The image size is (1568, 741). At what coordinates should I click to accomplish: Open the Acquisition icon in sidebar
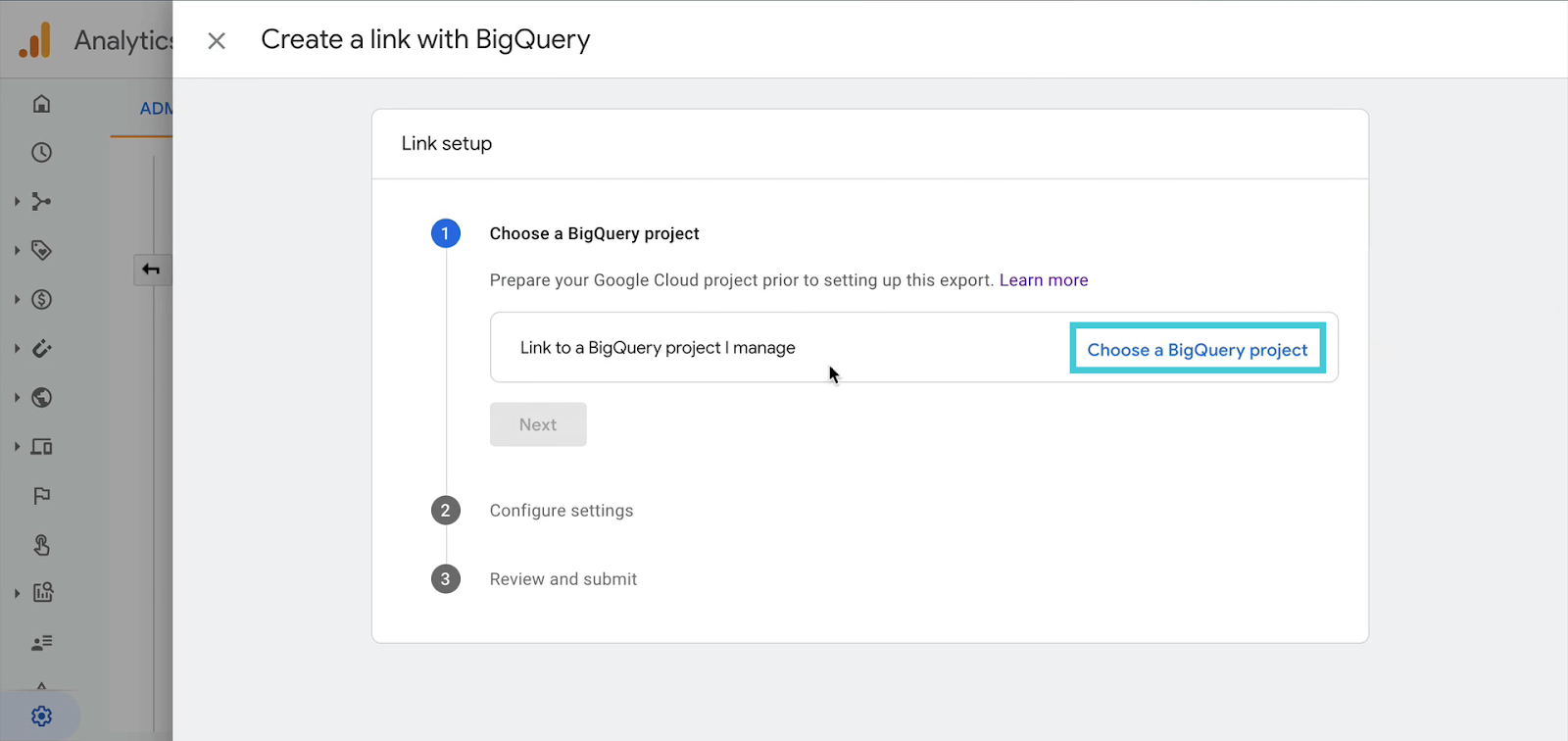[x=41, y=202]
